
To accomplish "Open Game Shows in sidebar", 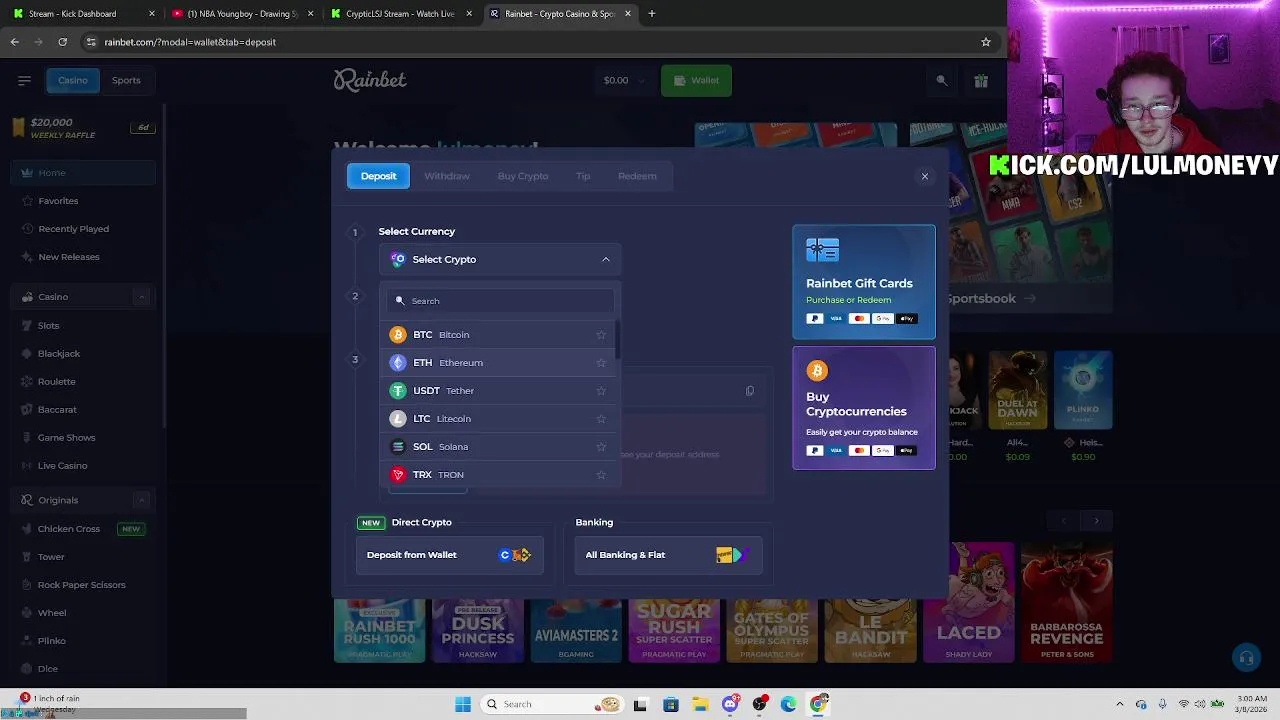I will point(83,438).
